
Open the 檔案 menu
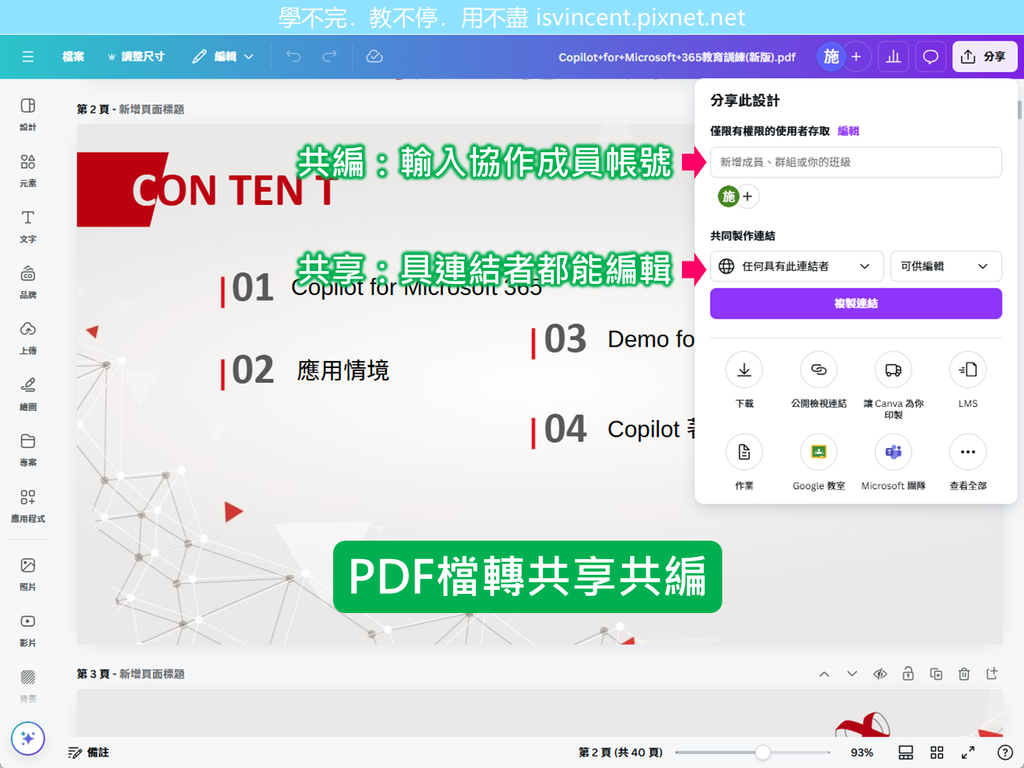[x=73, y=57]
